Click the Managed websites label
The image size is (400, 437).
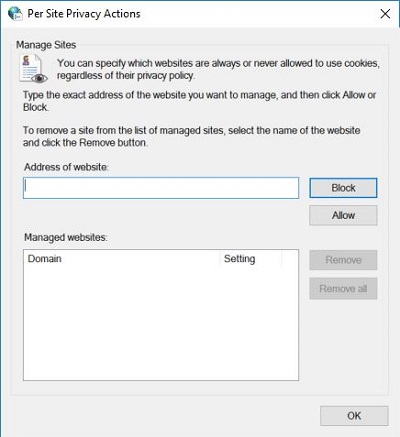point(66,237)
